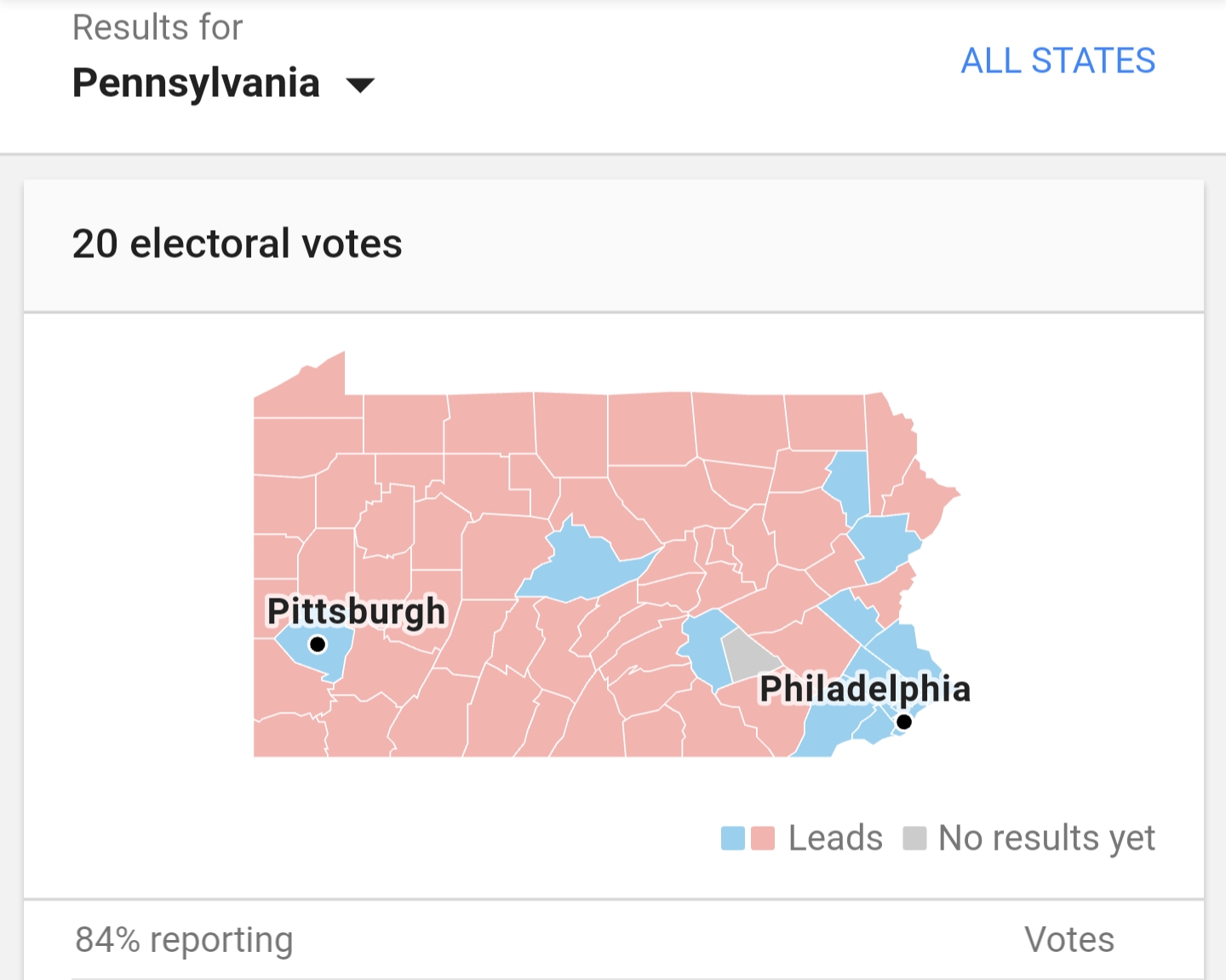Screen dimensions: 1226x980
Task: Click the red Leads legend swatch
Action: (763, 838)
